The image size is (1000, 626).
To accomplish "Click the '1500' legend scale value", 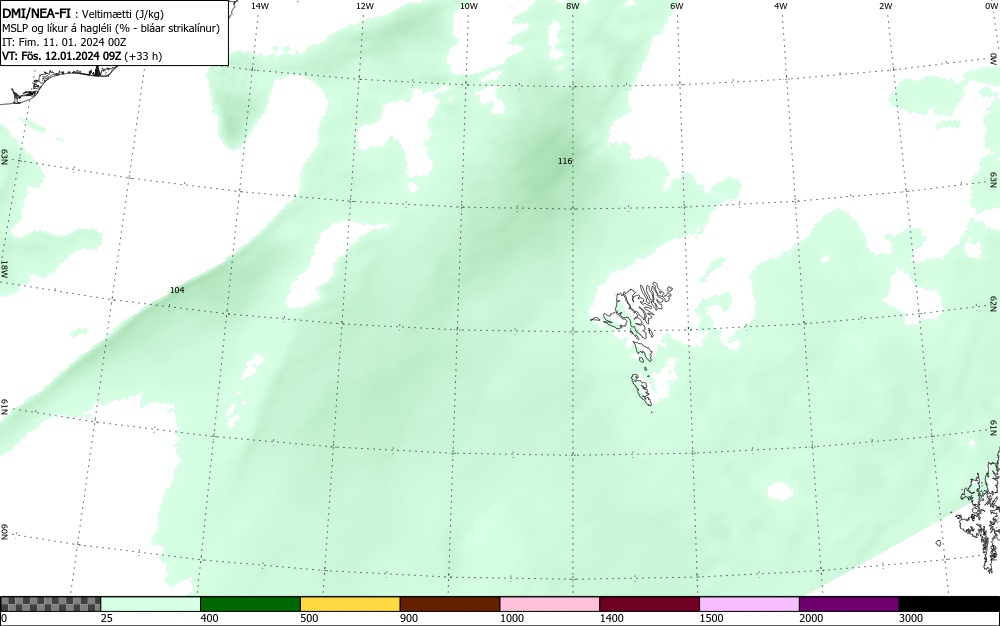I will click(x=711, y=618).
